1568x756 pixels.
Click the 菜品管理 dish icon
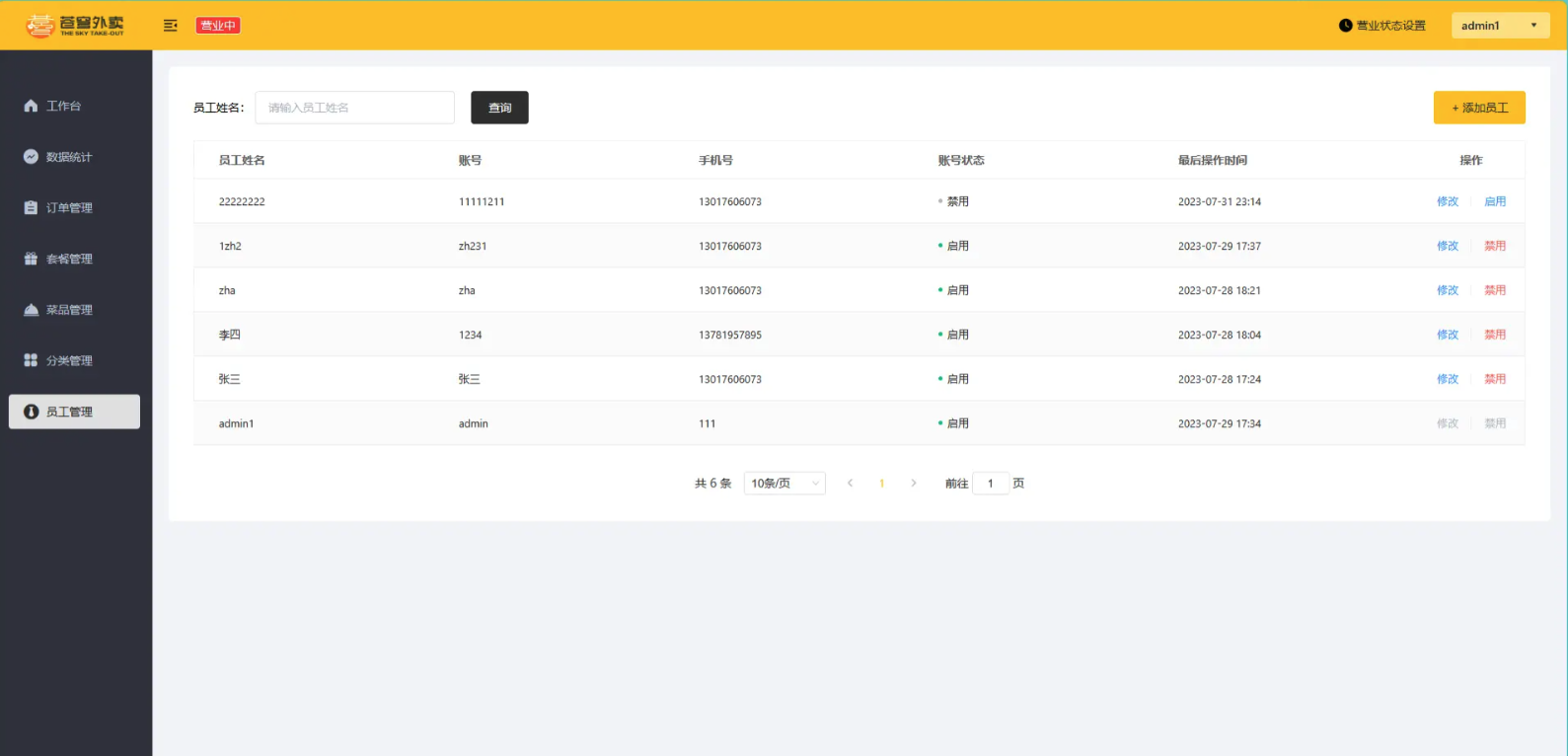(x=31, y=310)
